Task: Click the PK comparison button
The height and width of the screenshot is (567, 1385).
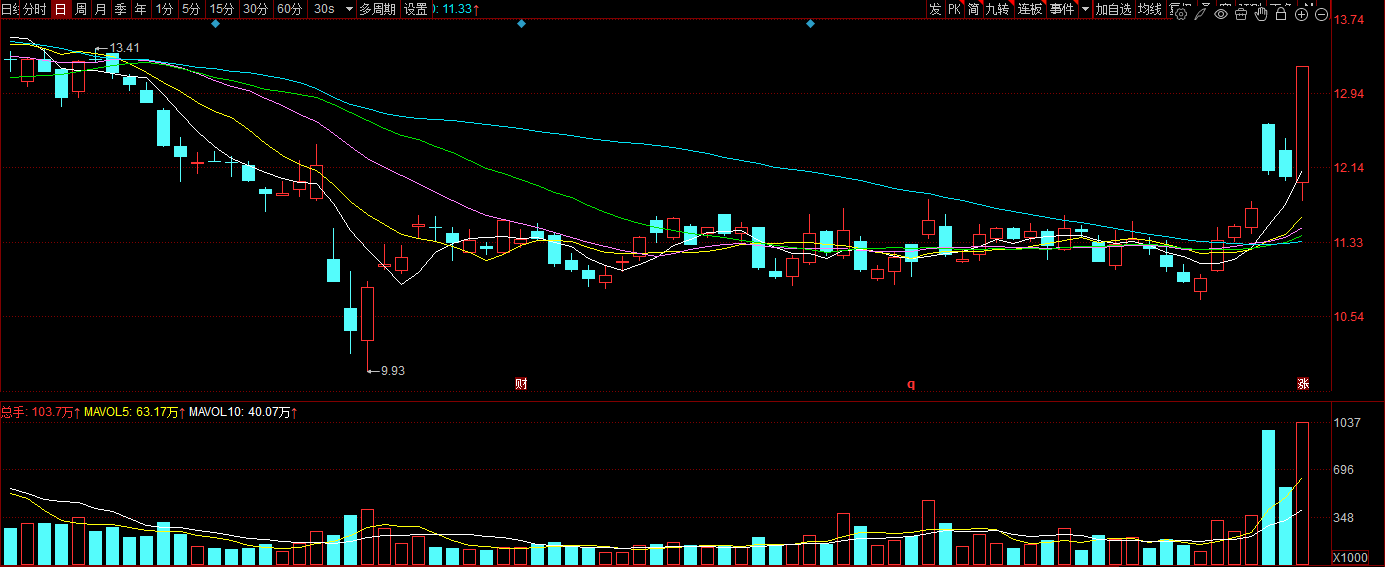Action: click(954, 9)
